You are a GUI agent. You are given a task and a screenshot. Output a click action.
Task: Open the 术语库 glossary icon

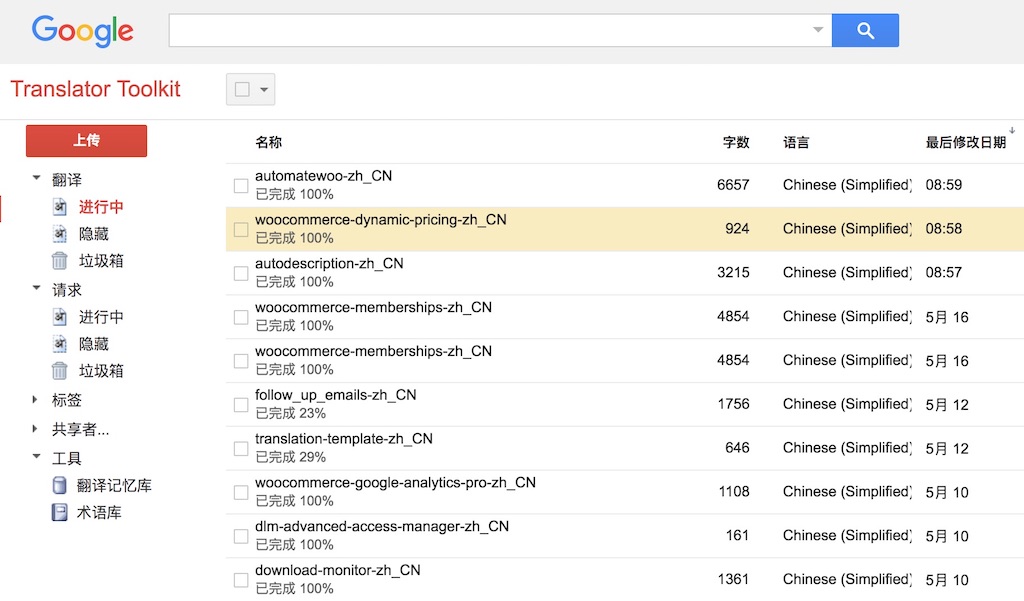[x=60, y=513]
